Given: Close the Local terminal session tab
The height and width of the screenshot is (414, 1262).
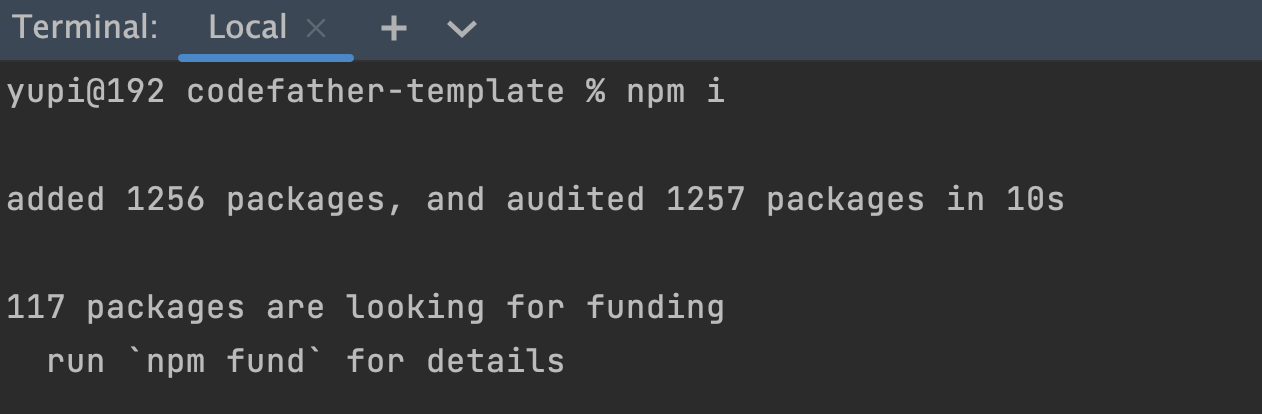Looking at the screenshot, I should (316, 29).
